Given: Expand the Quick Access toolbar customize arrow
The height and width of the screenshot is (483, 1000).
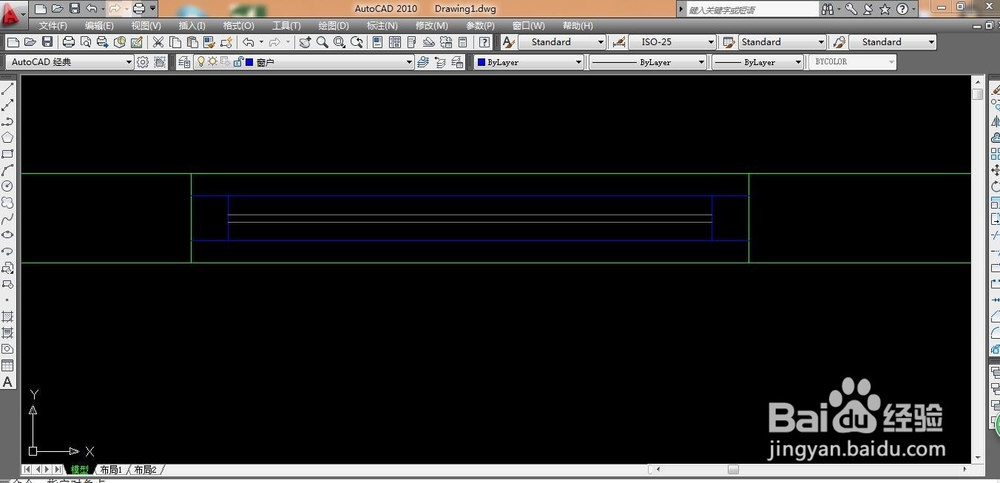Looking at the screenshot, I should [x=153, y=8].
